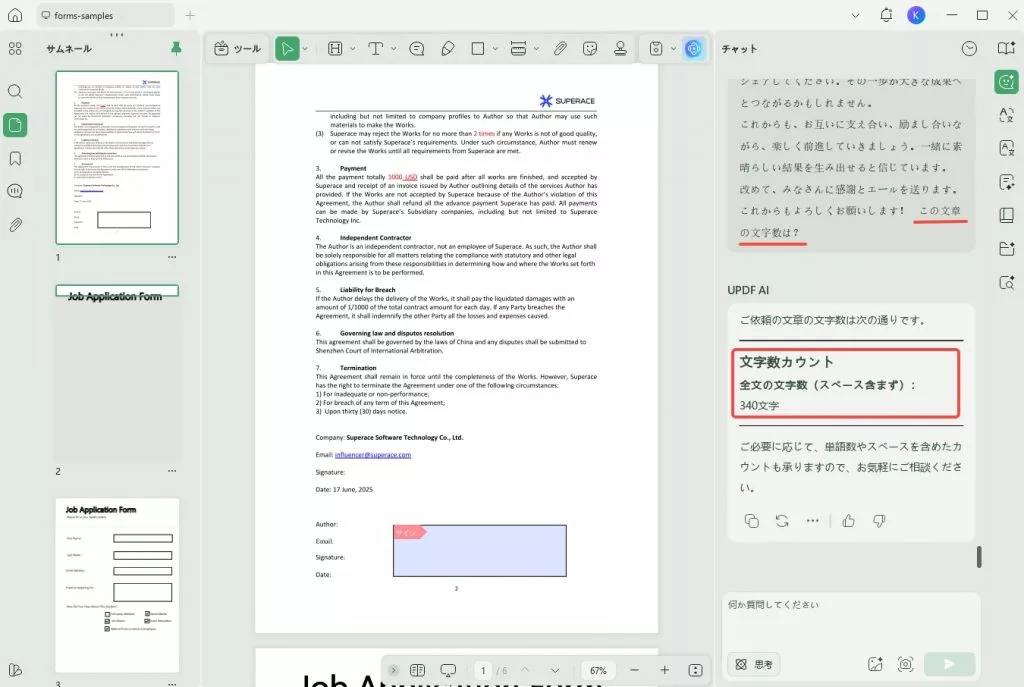Select the sticker tool

point(590,48)
